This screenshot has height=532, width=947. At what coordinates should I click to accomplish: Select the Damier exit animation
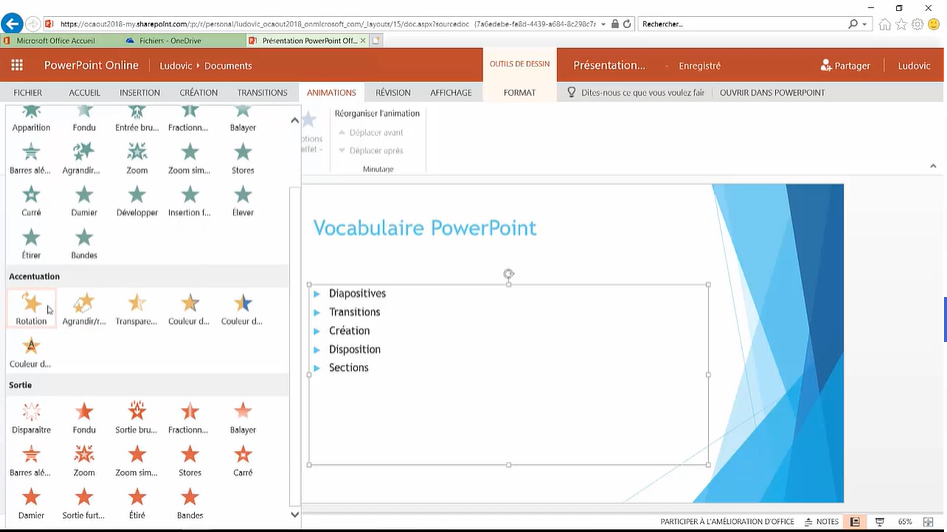(31, 504)
